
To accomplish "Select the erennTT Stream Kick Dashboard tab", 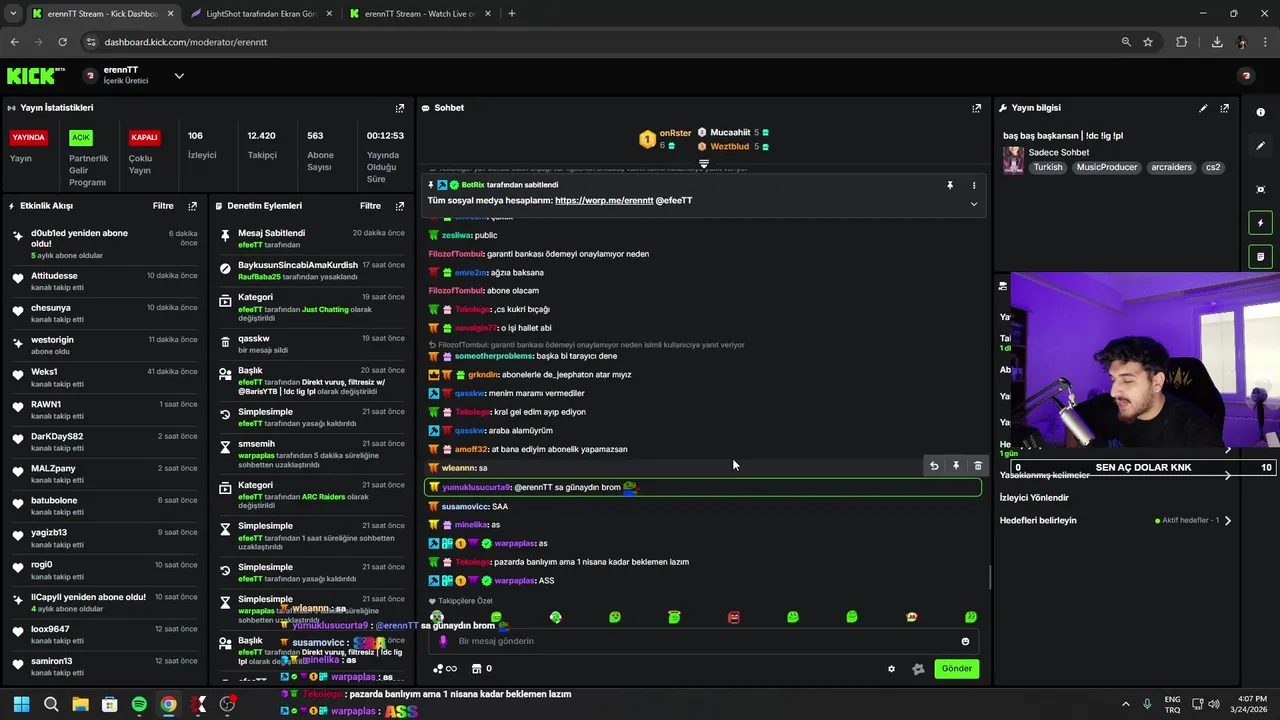I will point(103,14).
